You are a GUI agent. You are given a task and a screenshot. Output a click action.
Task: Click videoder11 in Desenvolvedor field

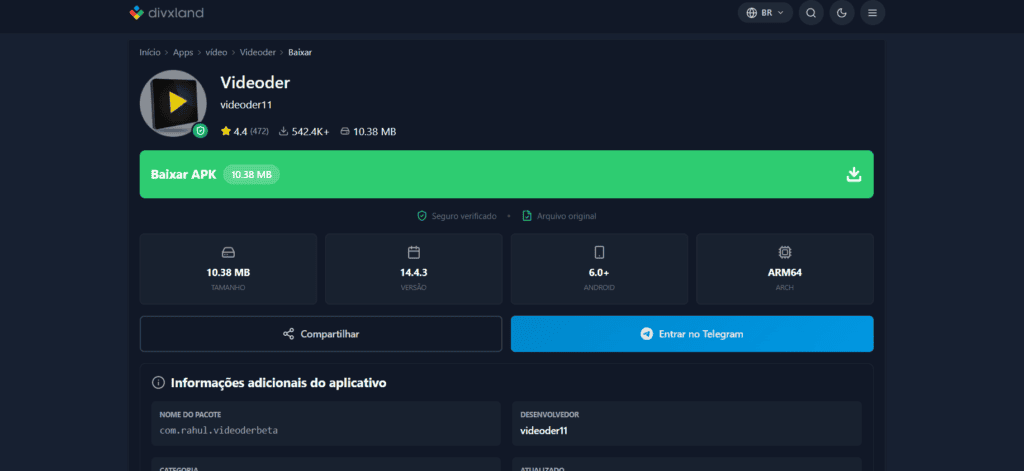tap(542, 430)
